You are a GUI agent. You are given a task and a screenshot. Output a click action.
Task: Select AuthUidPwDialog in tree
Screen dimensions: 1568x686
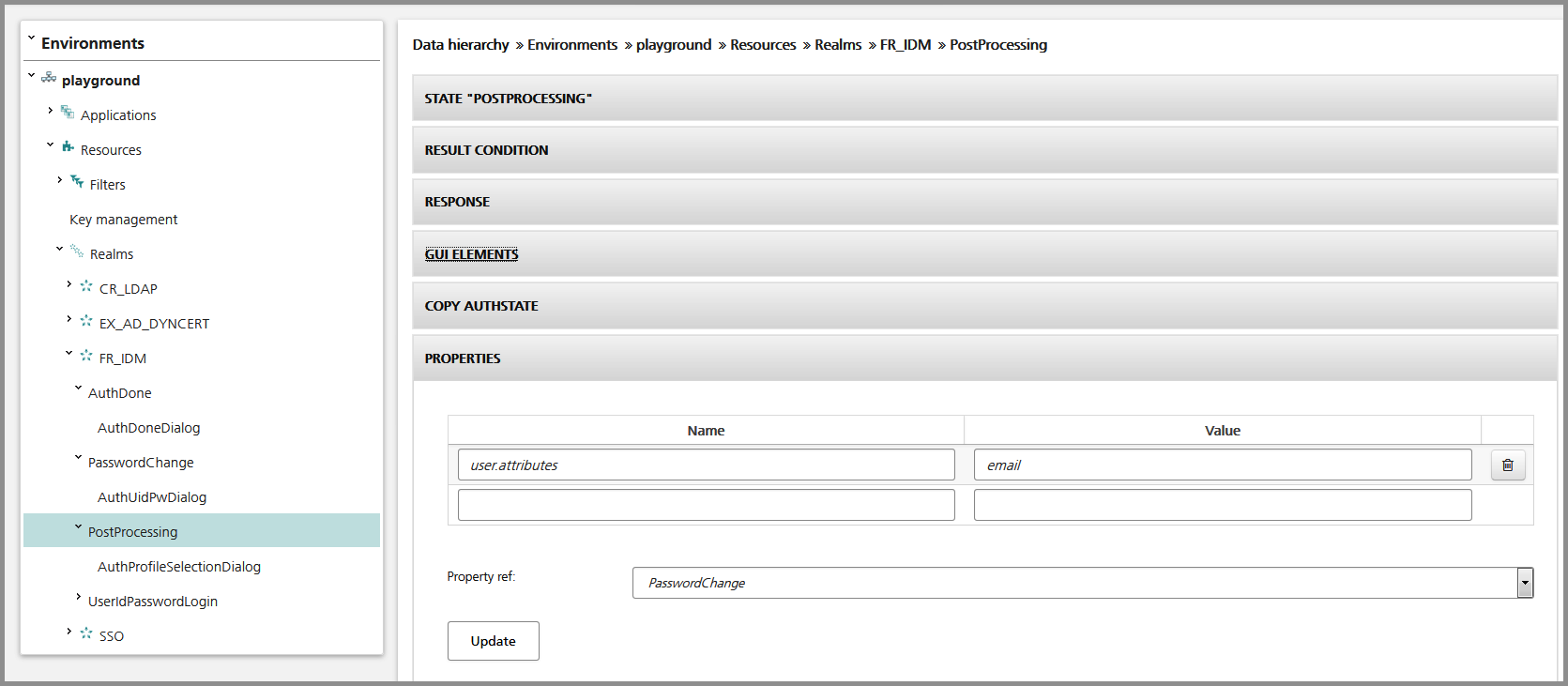tap(152, 497)
